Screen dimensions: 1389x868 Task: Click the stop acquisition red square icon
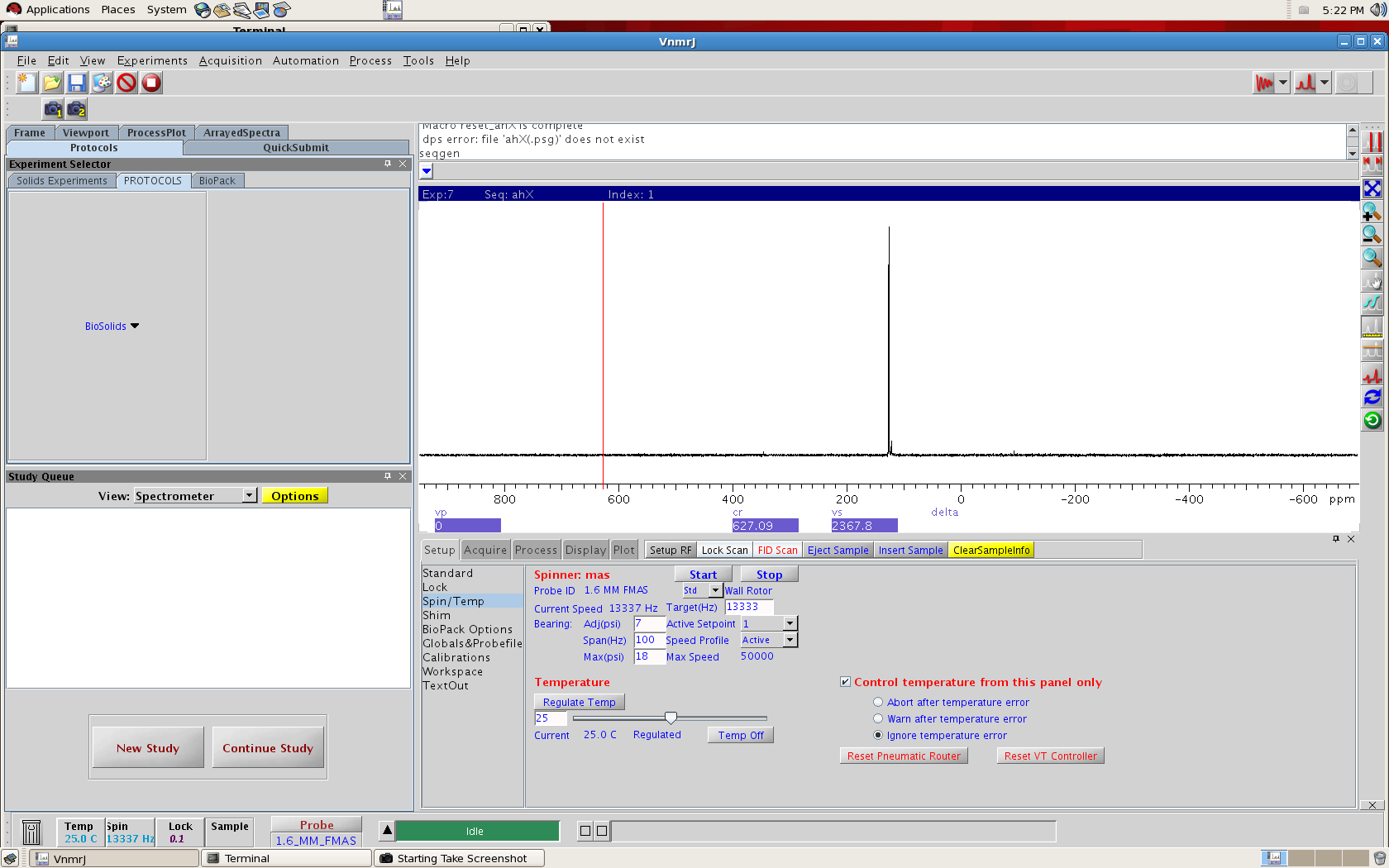[151, 83]
